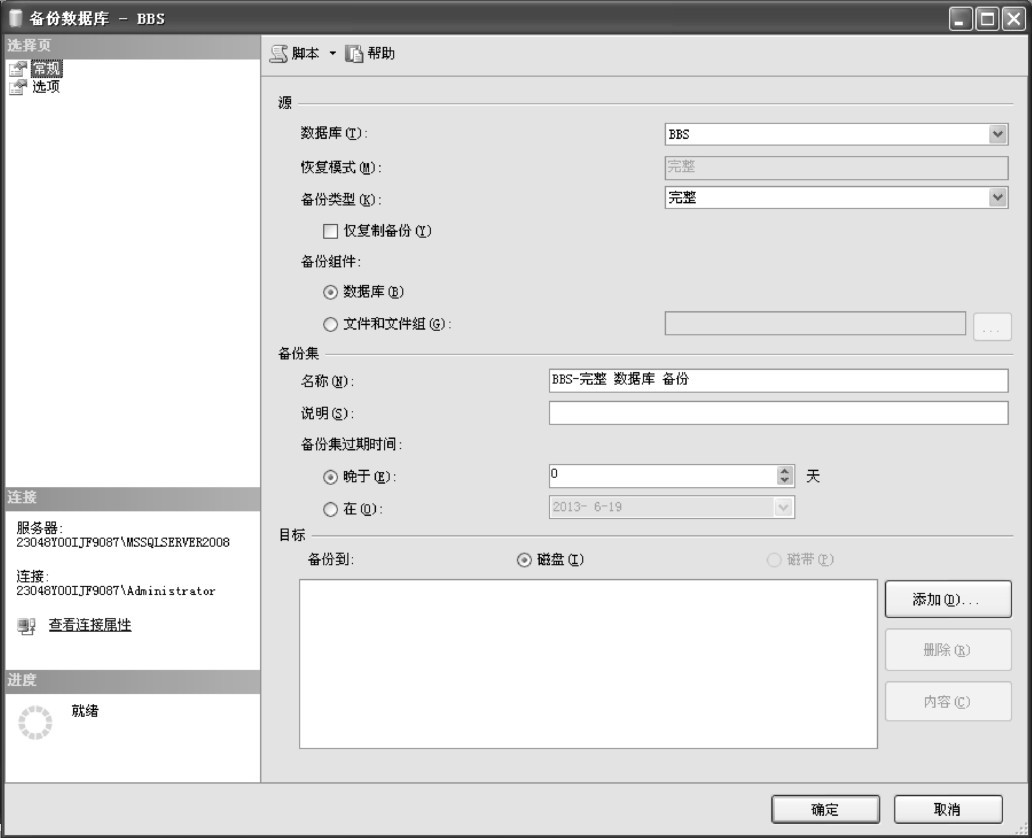
Task: Open the 2013-6-19 date dropdown
Action: point(783,508)
